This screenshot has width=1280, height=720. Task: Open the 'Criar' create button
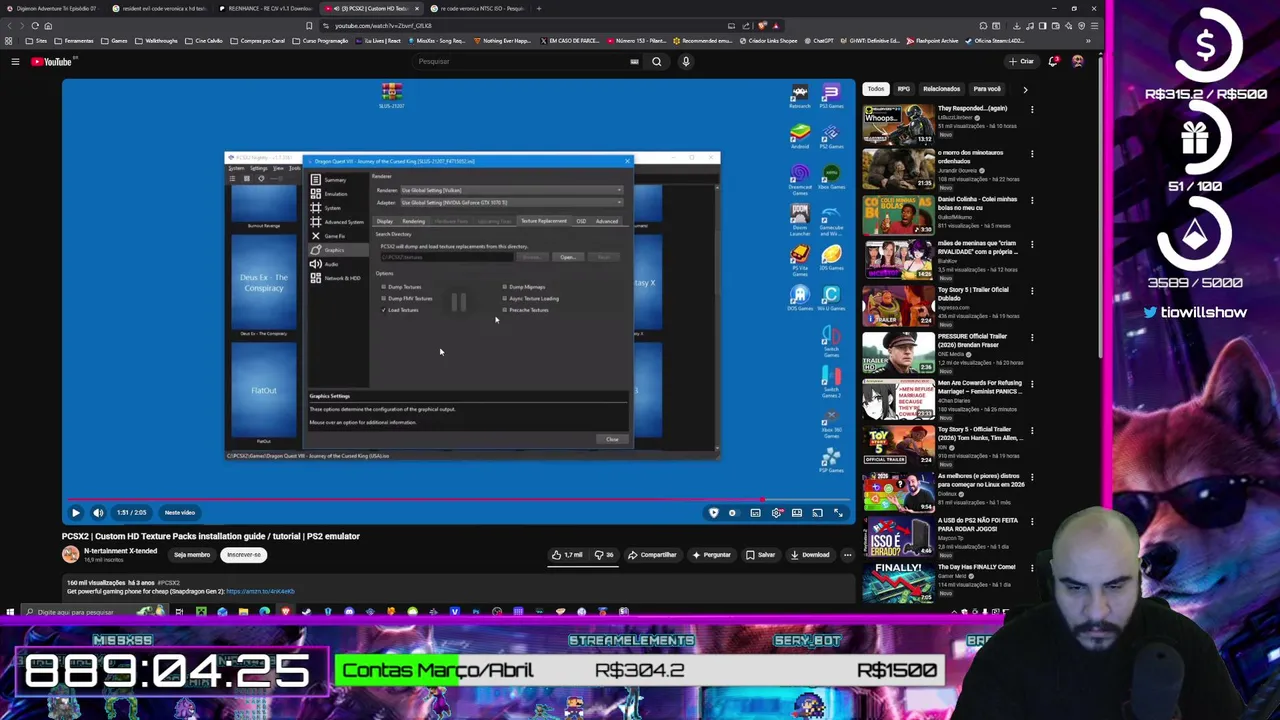[x=1021, y=62]
